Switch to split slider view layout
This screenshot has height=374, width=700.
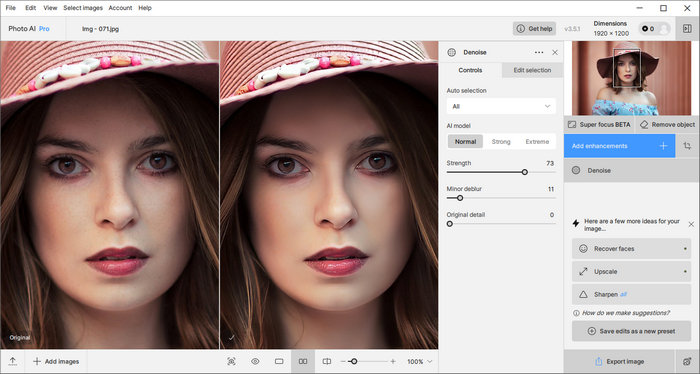click(x=327, y=362)
